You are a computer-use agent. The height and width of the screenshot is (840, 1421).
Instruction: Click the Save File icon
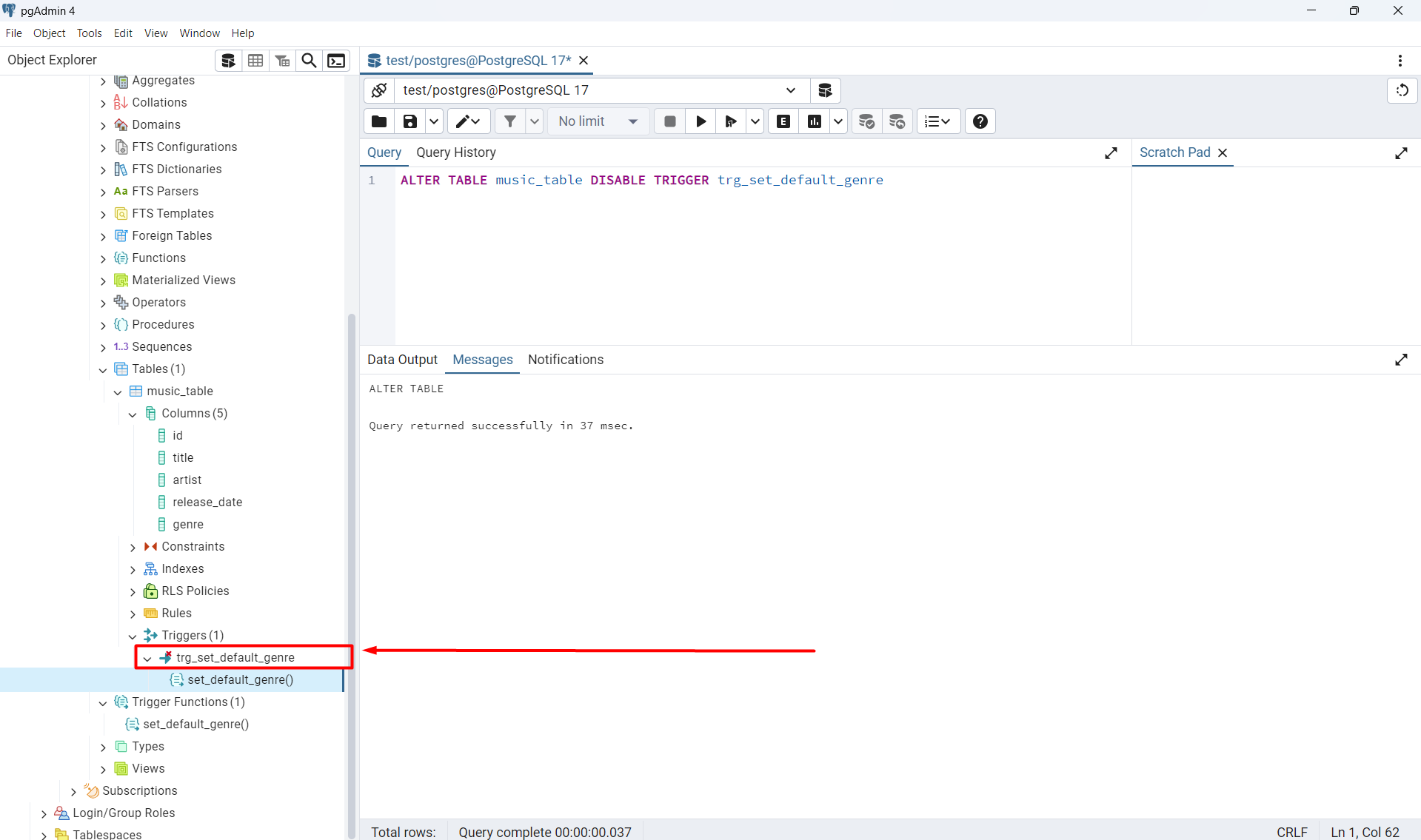(x=409, y=121)
